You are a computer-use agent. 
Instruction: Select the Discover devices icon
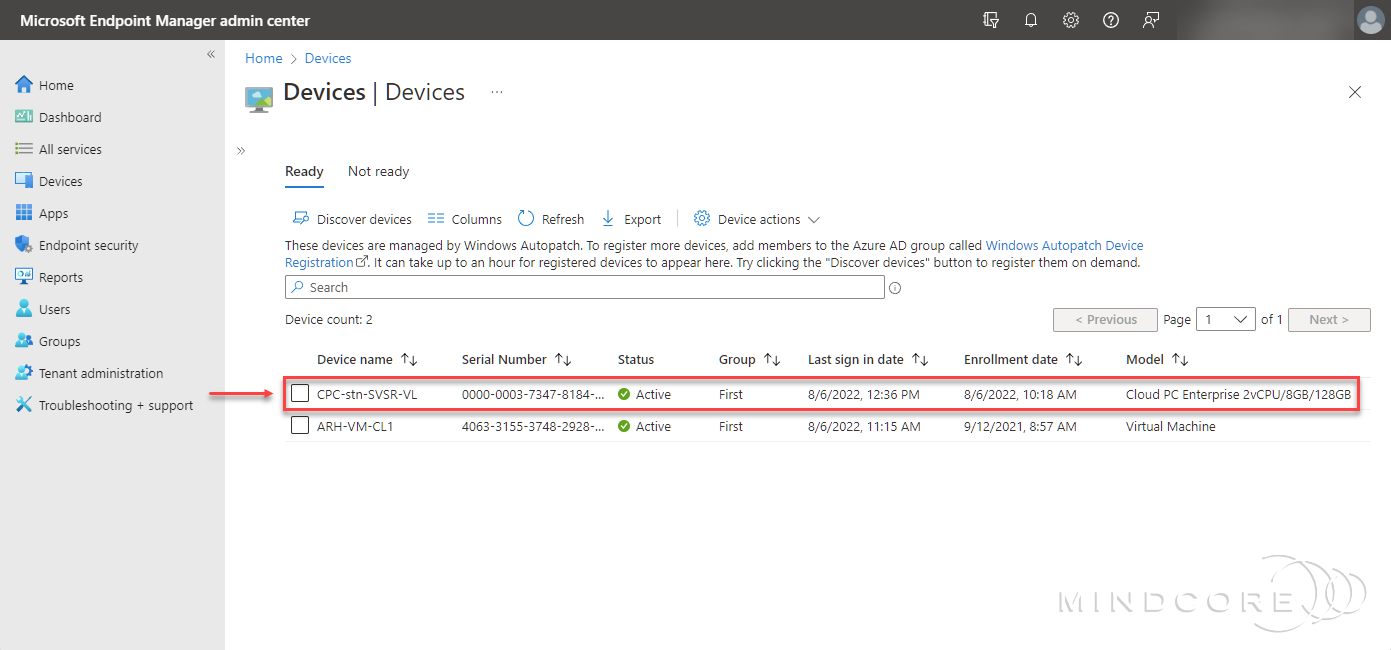coord(300,218)
